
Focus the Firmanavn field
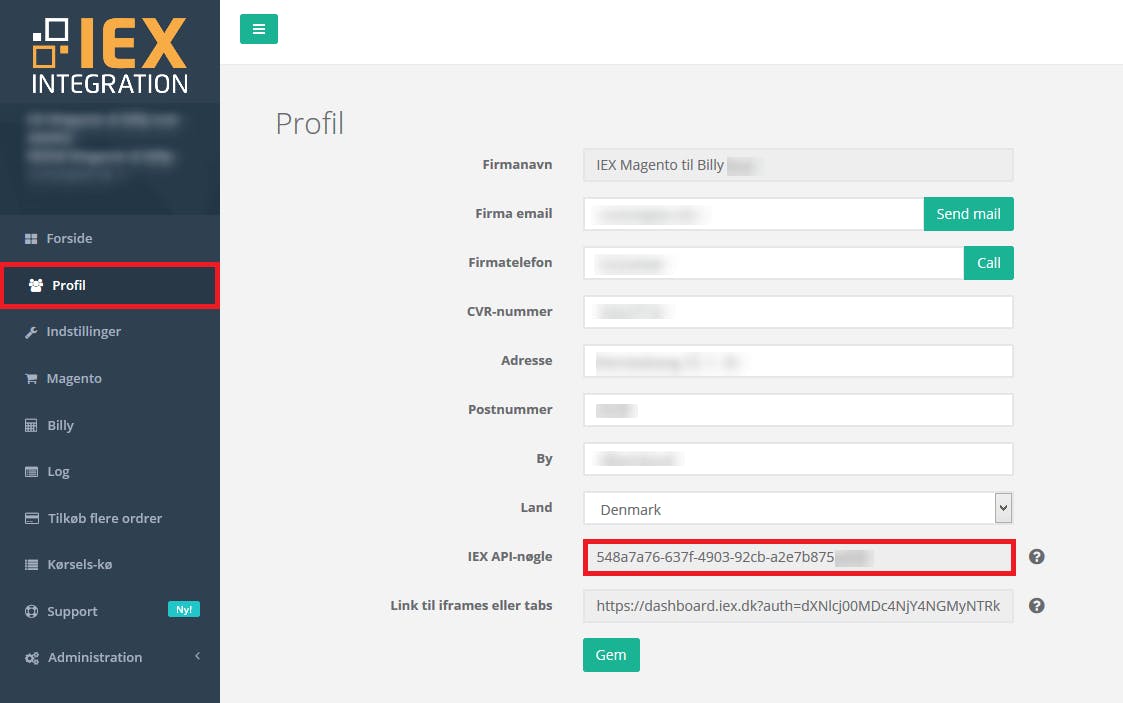(x=798, y=165)
